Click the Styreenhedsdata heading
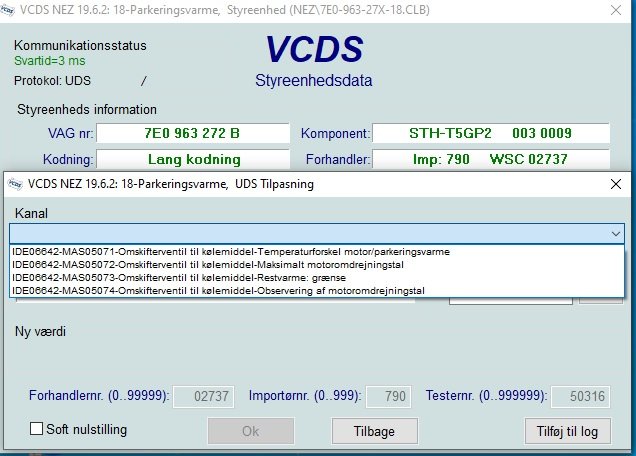636x456 pixels. (x=314, y=80)
